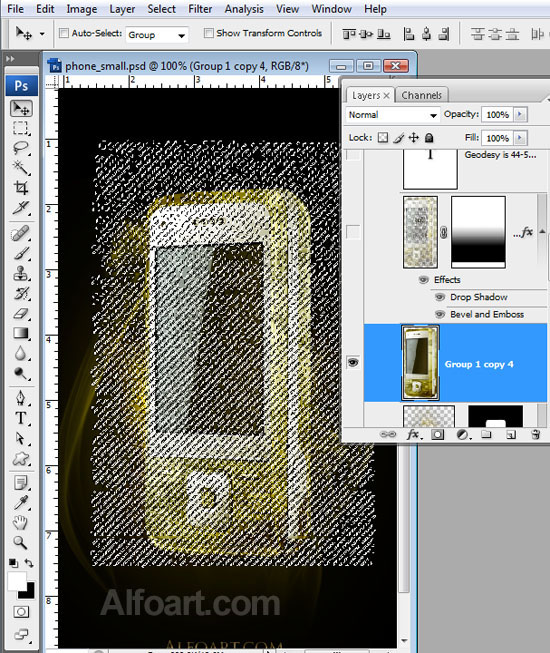Pick the Eyedropper tool
Screen dimensions: 550x653
tap(20, 503)
